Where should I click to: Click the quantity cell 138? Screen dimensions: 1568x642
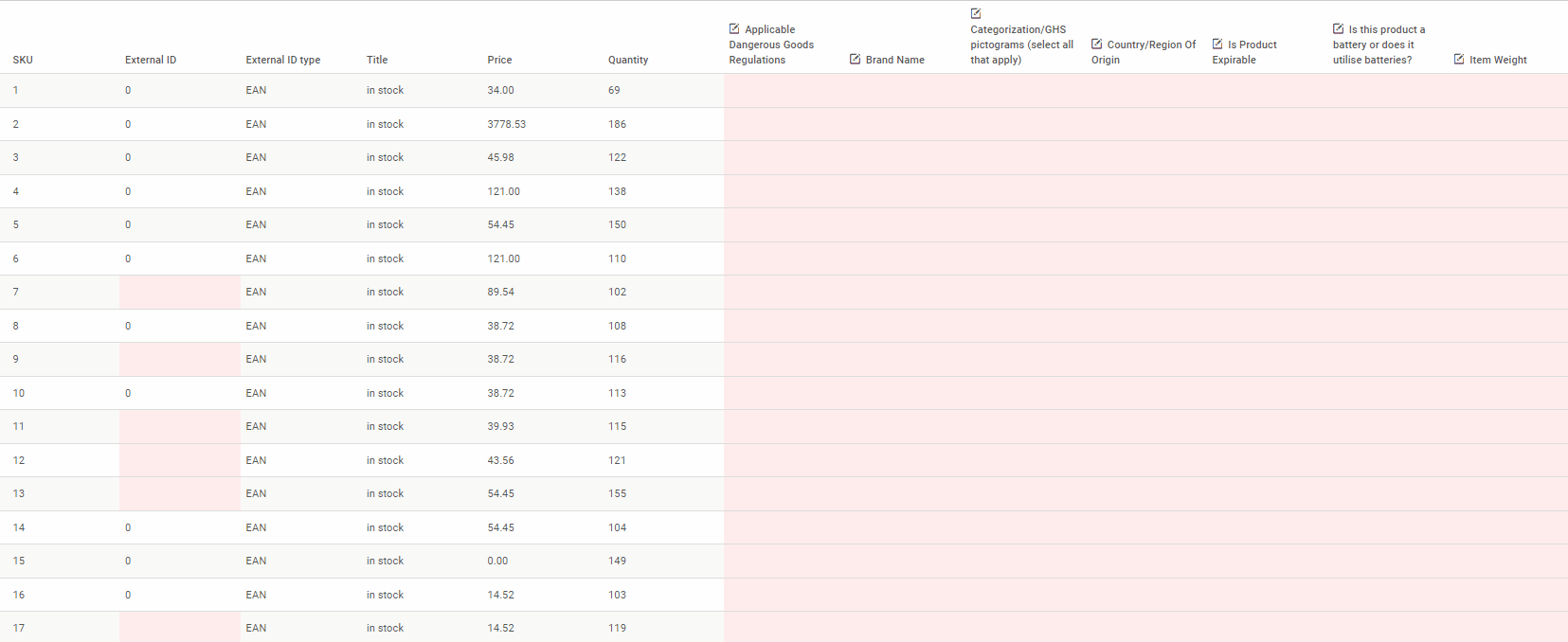(618, 191)
